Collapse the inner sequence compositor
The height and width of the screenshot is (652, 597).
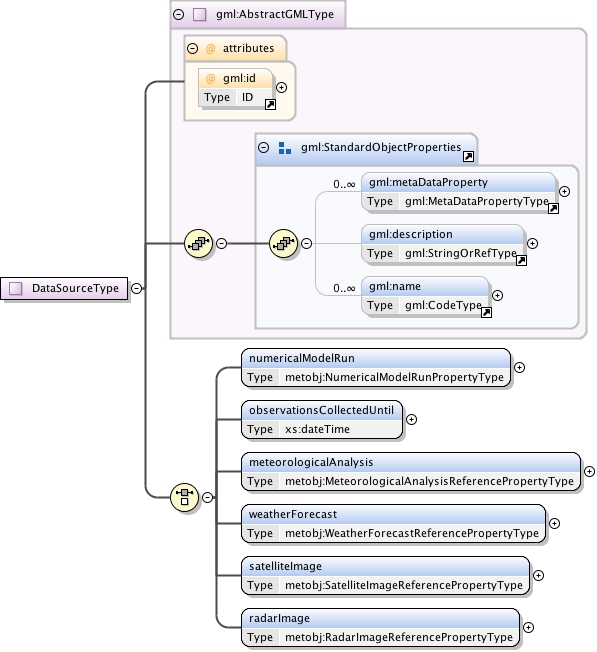pyautogui.click(x=306, y=243)
